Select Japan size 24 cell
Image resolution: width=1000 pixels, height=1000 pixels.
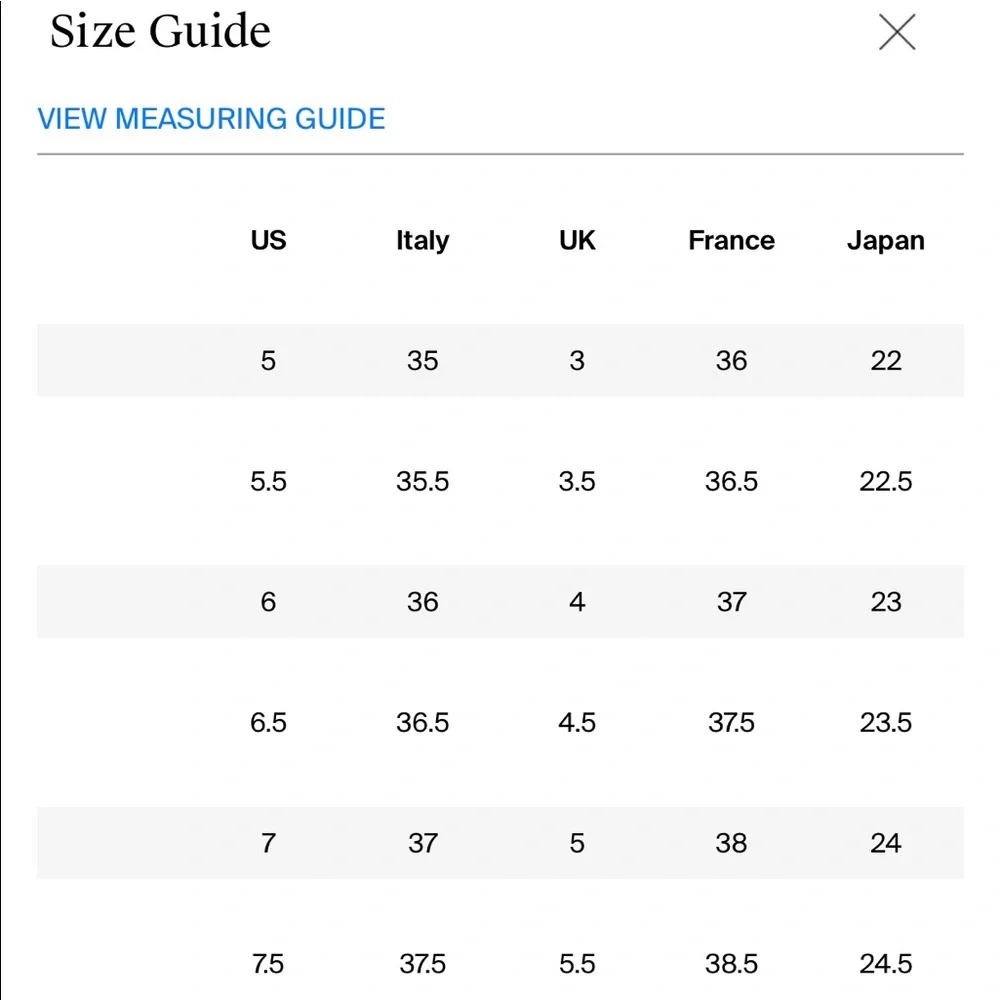coord(885,843)
